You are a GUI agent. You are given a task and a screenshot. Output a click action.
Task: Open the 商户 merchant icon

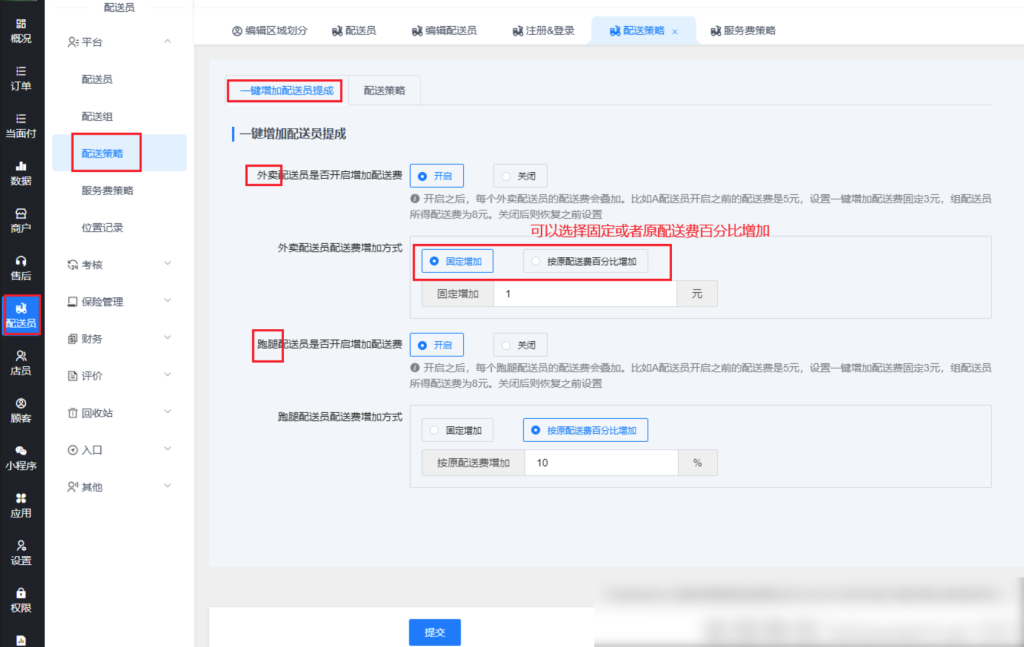point(21,213)
